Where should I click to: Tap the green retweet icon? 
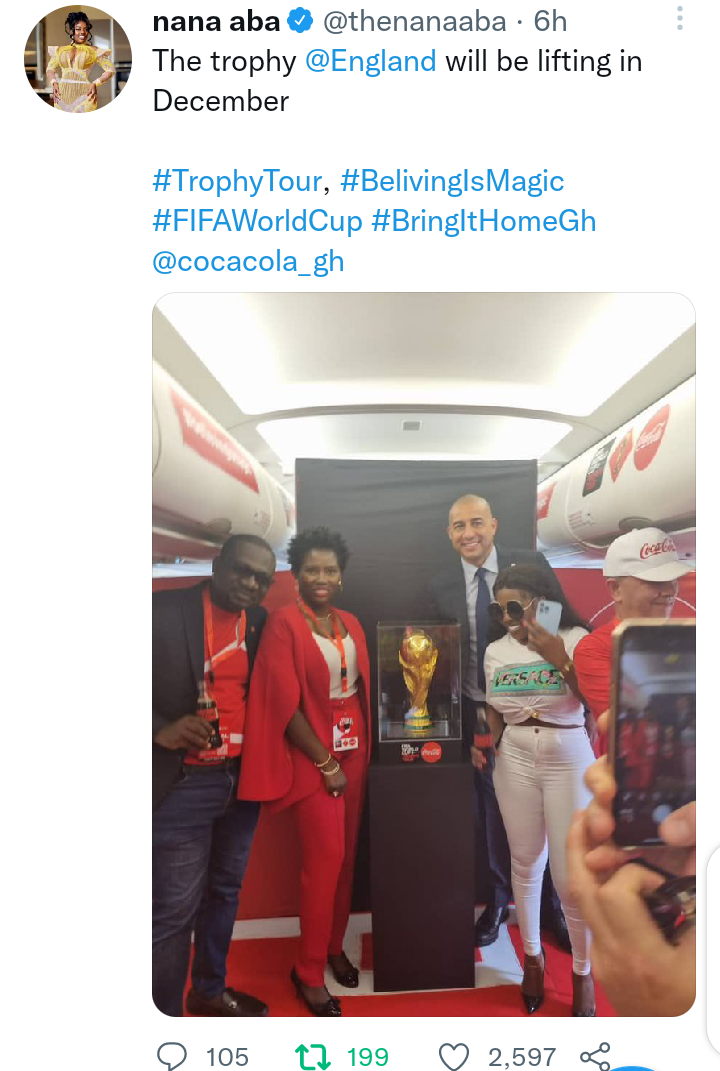(x=313, y=1057)
